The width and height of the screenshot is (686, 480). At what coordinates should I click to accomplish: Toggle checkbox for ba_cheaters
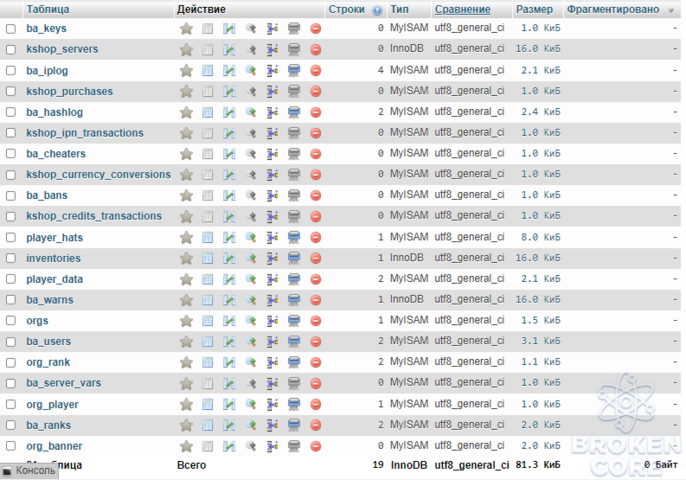pos(11,154)
